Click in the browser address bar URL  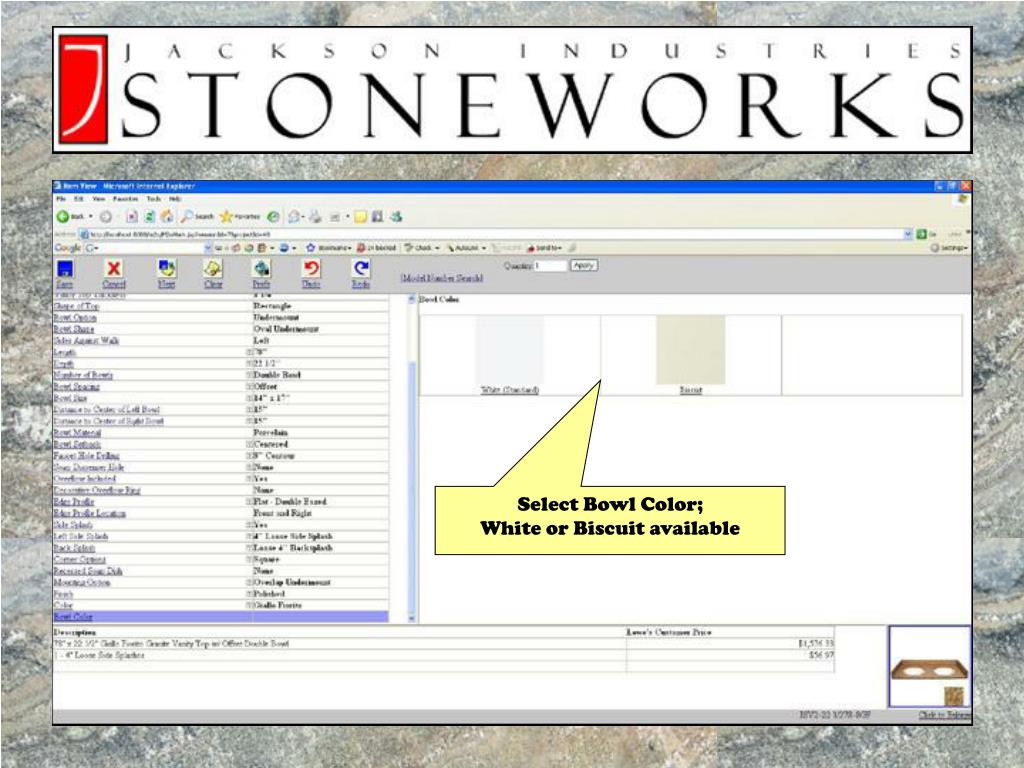click(x=490, y=234)
